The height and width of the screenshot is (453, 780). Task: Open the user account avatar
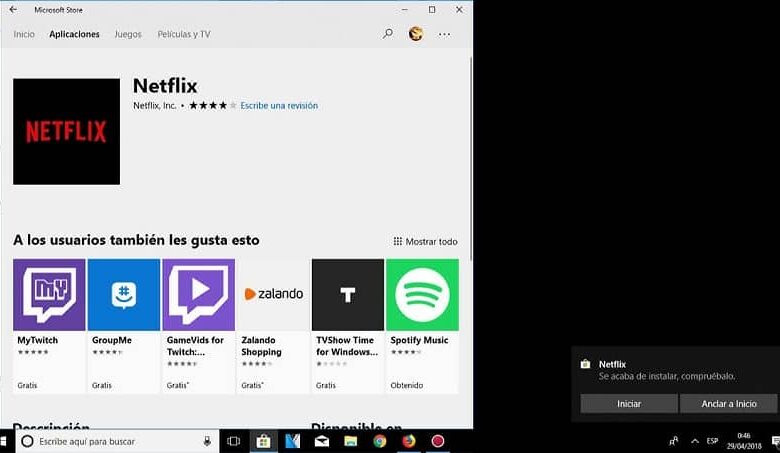coord(416,34)
